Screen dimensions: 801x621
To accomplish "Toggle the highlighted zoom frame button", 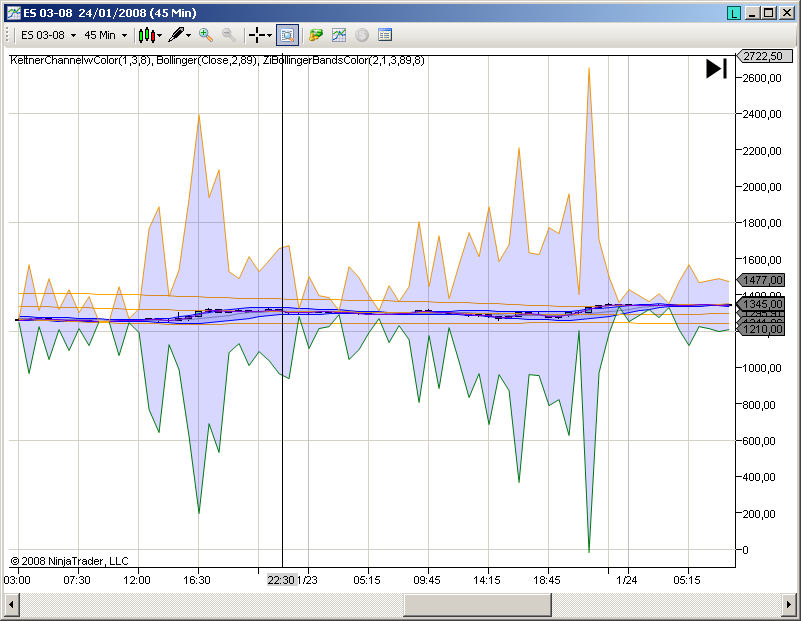I will point(287,35).
